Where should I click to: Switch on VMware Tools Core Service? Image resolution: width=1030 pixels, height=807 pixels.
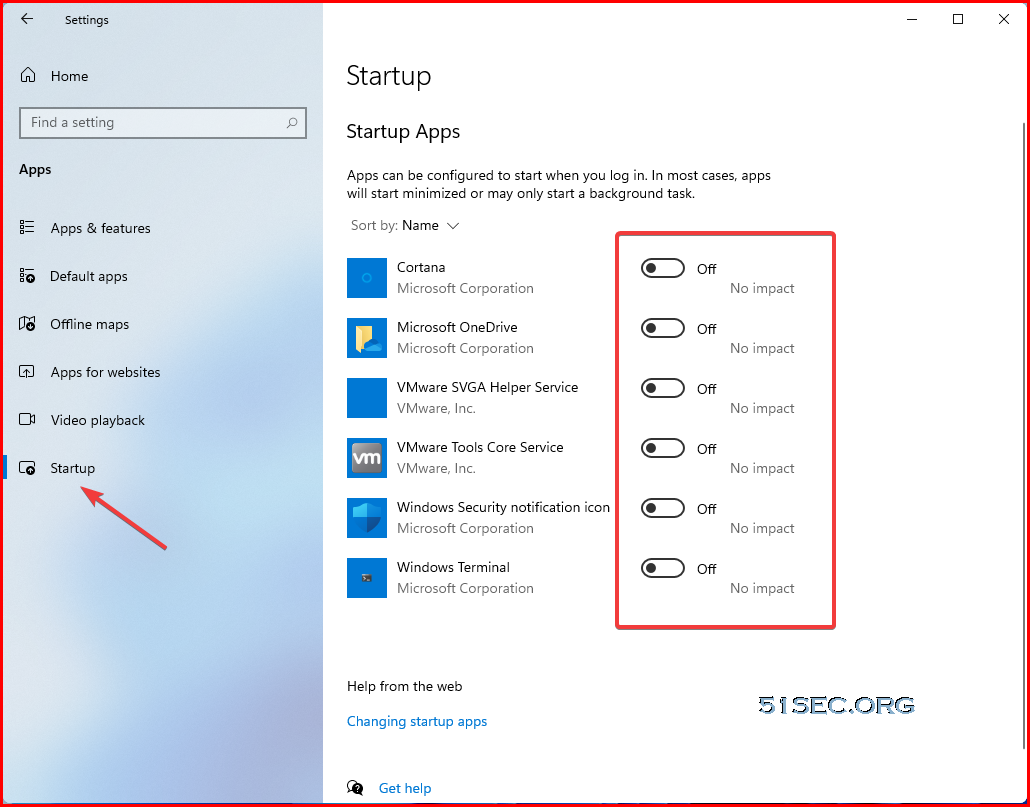tap(663, 448)
